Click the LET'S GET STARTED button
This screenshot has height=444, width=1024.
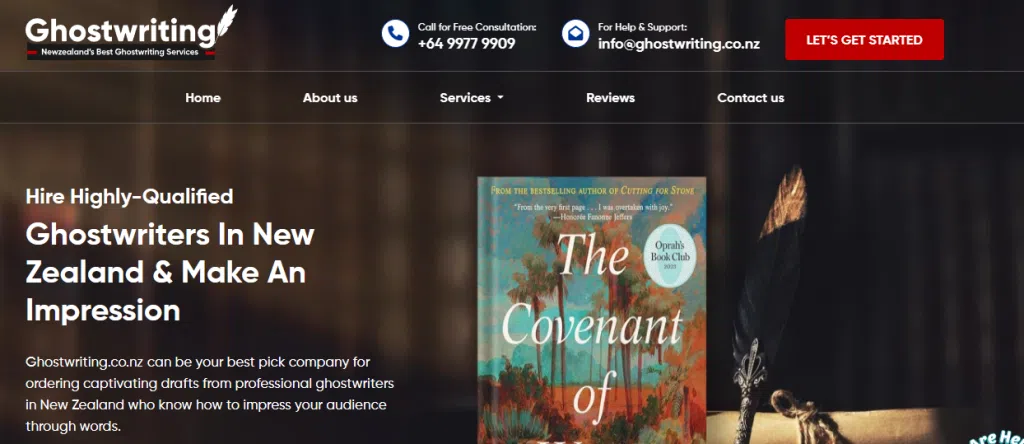(864, 40)
